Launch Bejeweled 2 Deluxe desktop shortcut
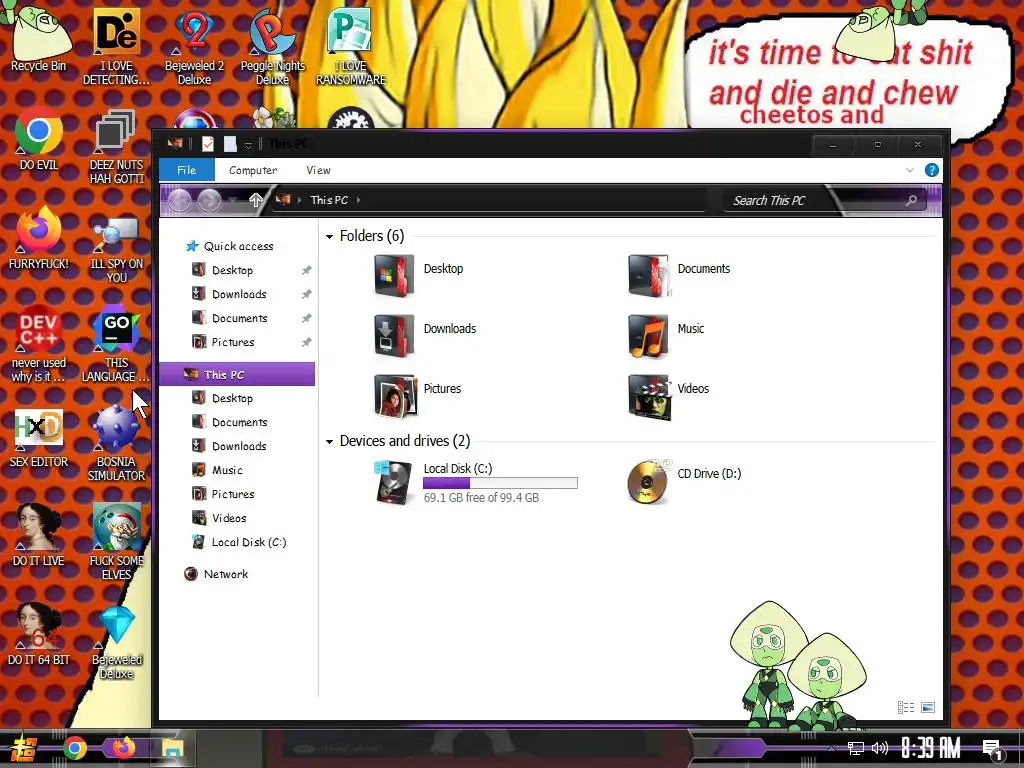The width and height of the screenshot is (1024, 768). tap(194, 46)
